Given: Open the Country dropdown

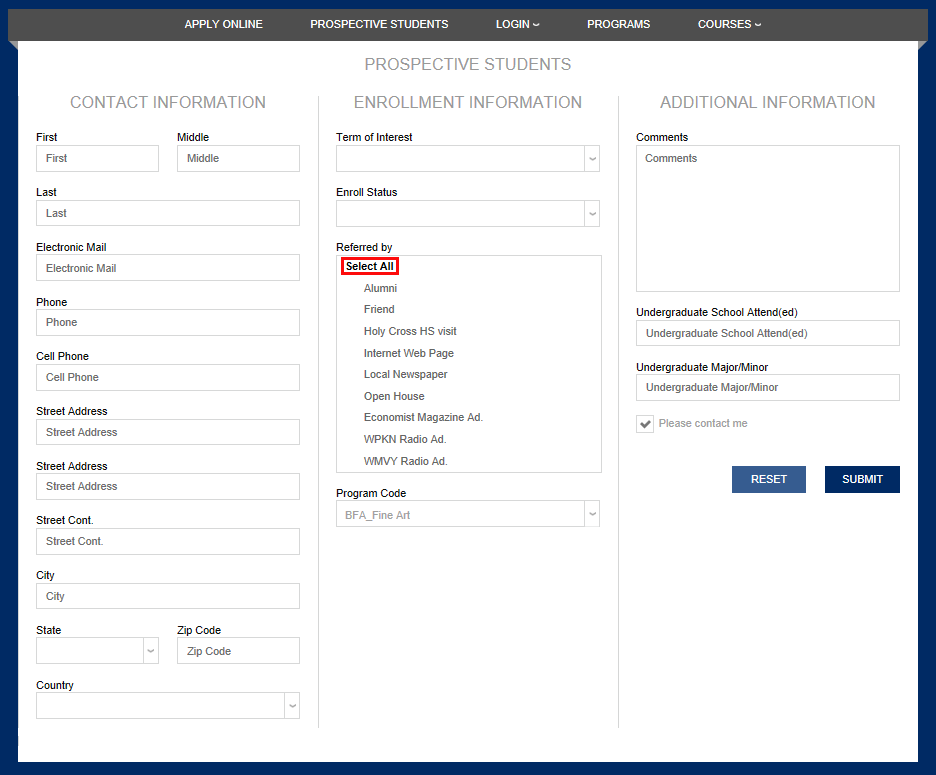Looking at the screenshot, I should 168,705.
